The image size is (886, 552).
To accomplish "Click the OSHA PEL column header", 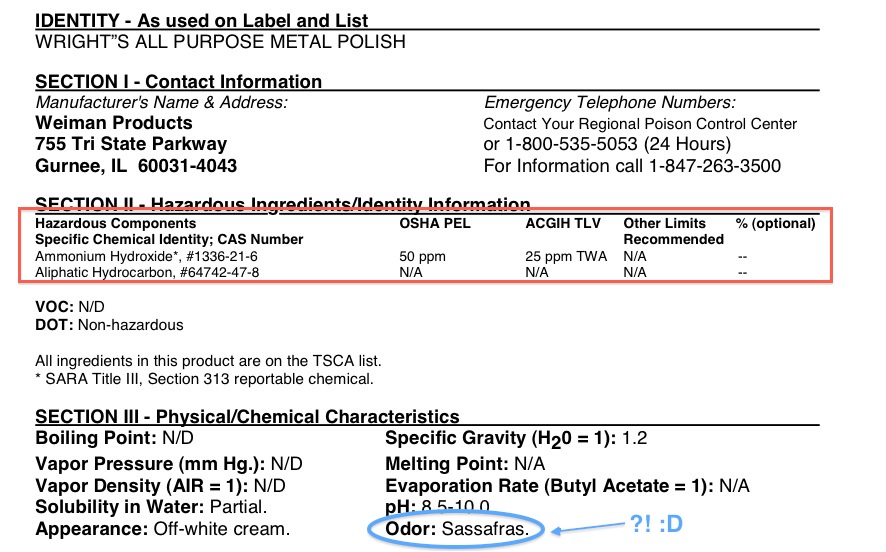I will (435, 223).
